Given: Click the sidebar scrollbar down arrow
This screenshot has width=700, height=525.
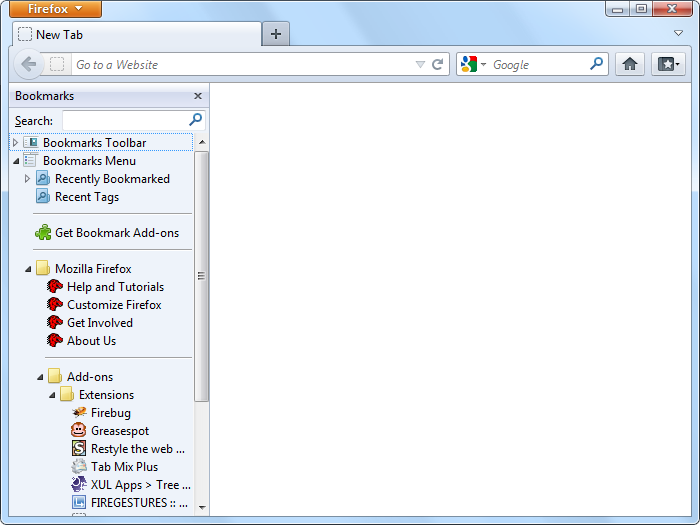Looking at the screenshot, I should (x=201, y=507).
